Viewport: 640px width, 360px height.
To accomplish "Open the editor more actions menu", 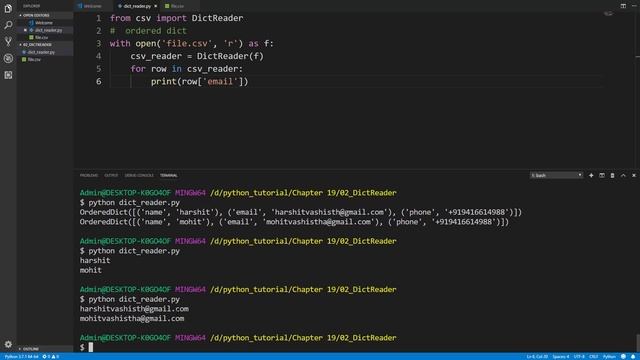I will point(634,6).
